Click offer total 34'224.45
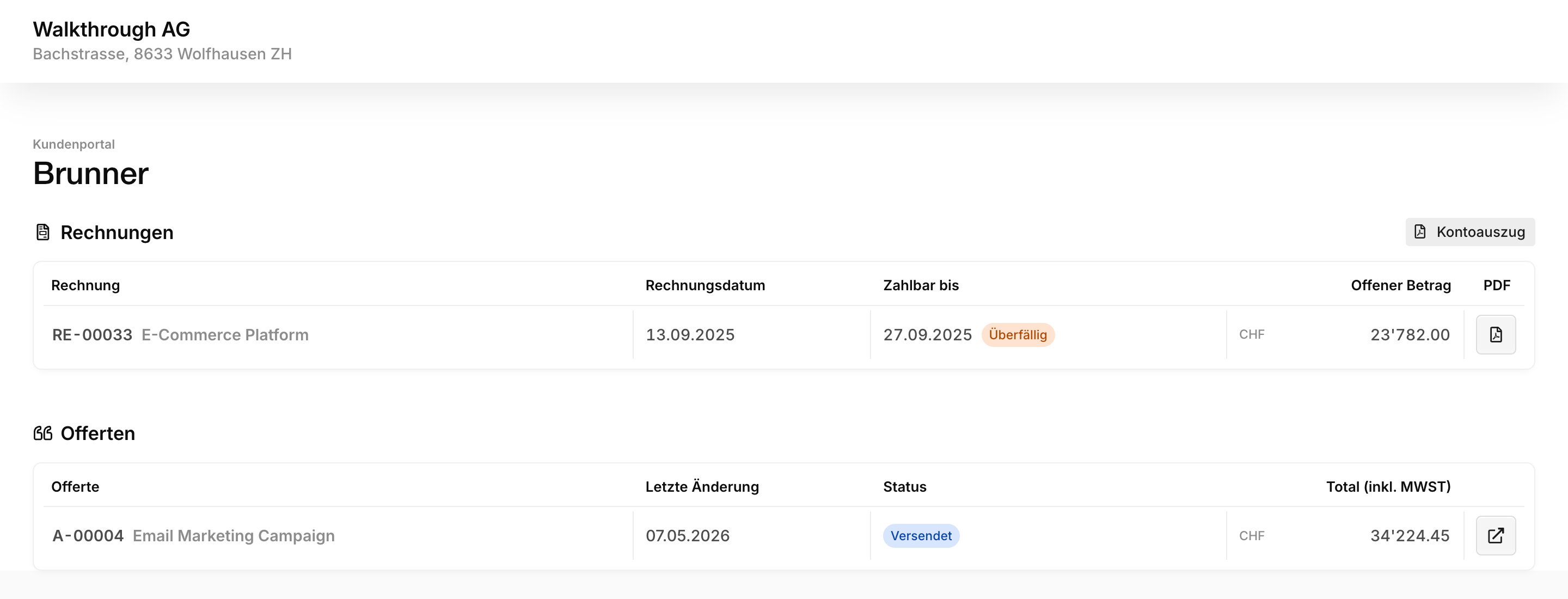The image size is (1568, 599). click(1410, 536)
